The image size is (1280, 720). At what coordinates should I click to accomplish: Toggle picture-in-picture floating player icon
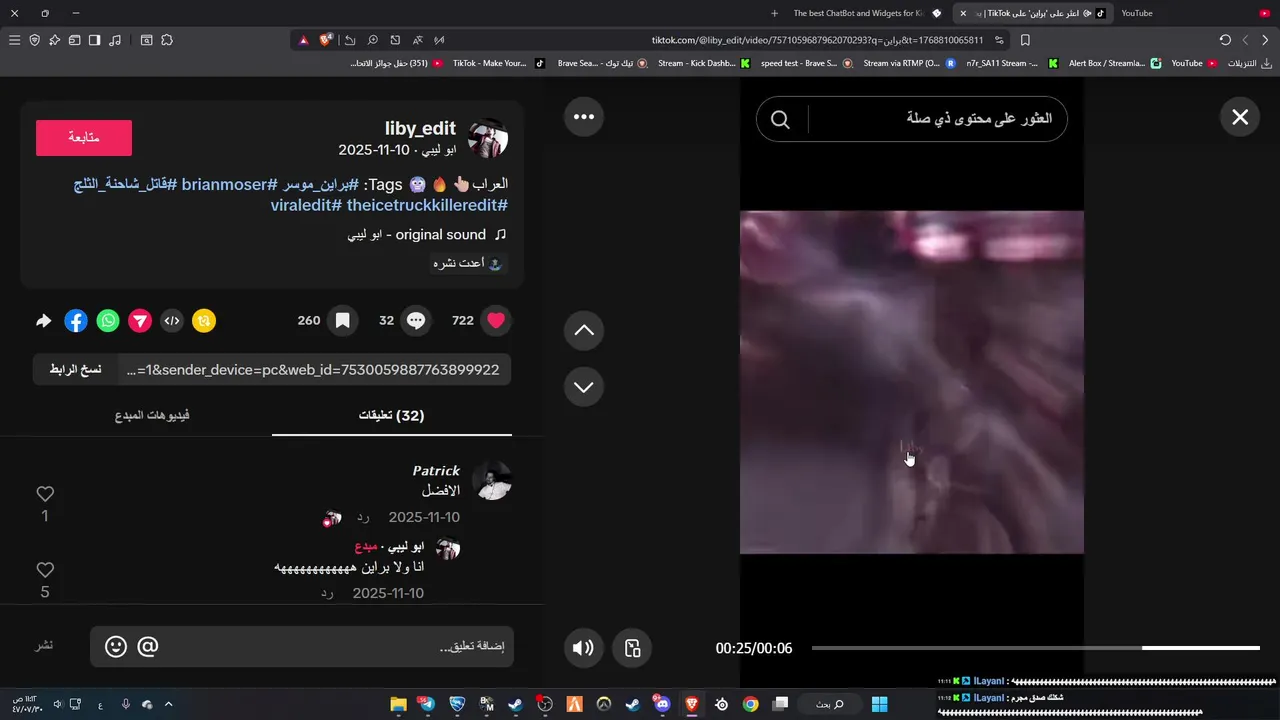[632, 648]
